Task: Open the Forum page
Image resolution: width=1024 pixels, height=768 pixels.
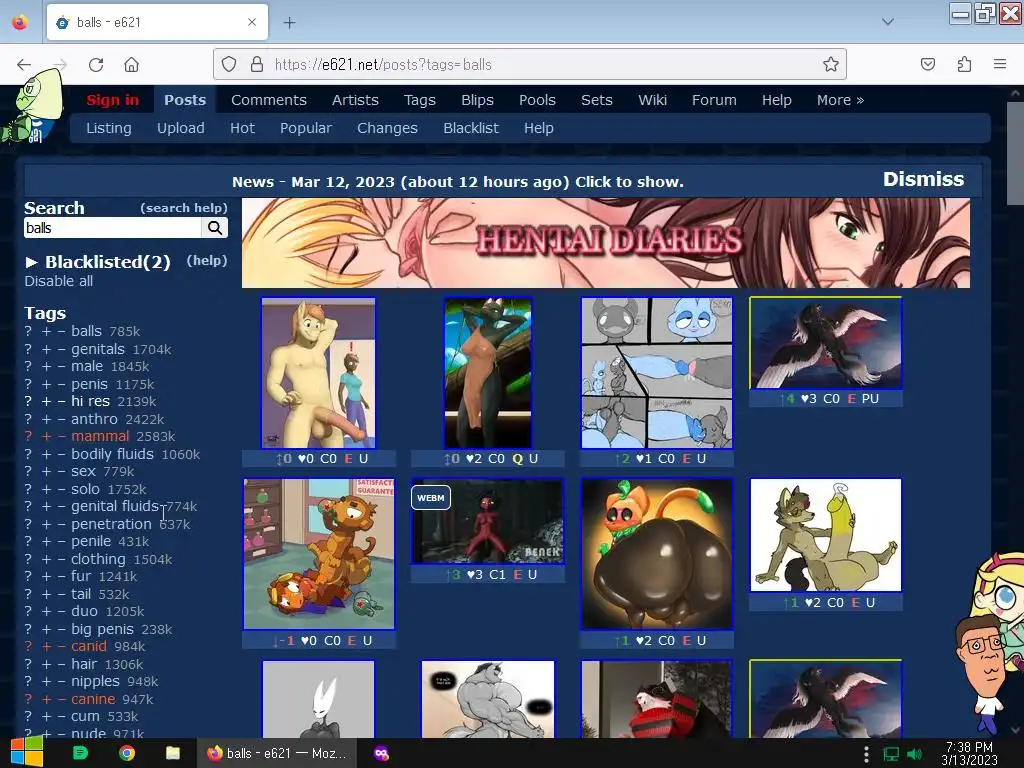Action: point(714,100)
